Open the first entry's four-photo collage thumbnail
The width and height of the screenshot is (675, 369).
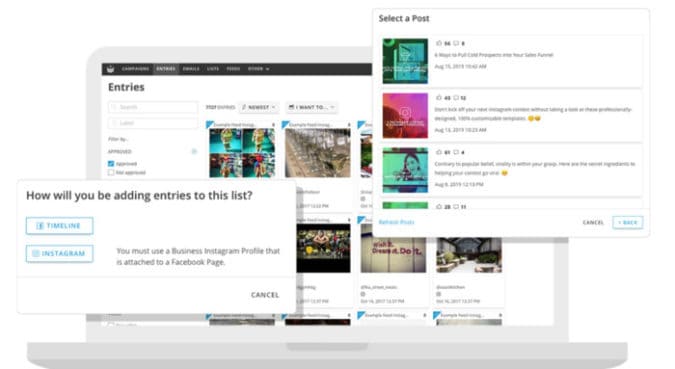click(x=242, y=153)
